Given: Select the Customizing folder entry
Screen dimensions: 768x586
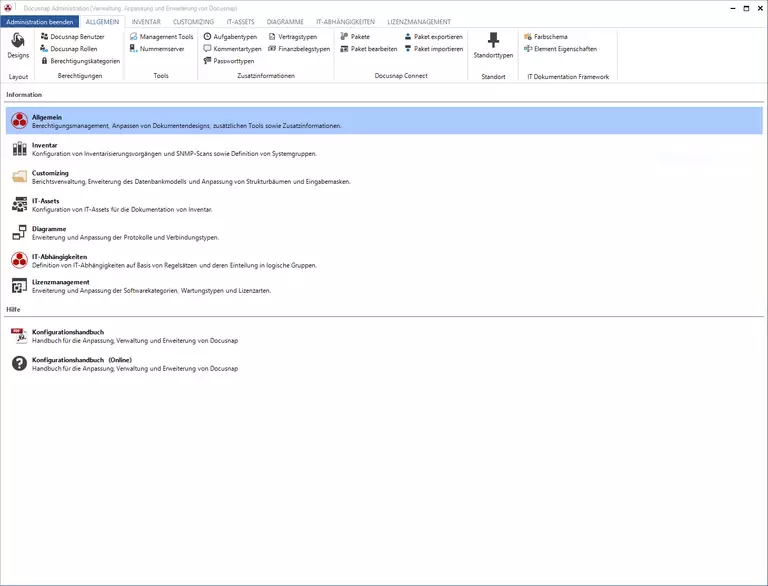Looking at the screenshot, I should 50,173.
